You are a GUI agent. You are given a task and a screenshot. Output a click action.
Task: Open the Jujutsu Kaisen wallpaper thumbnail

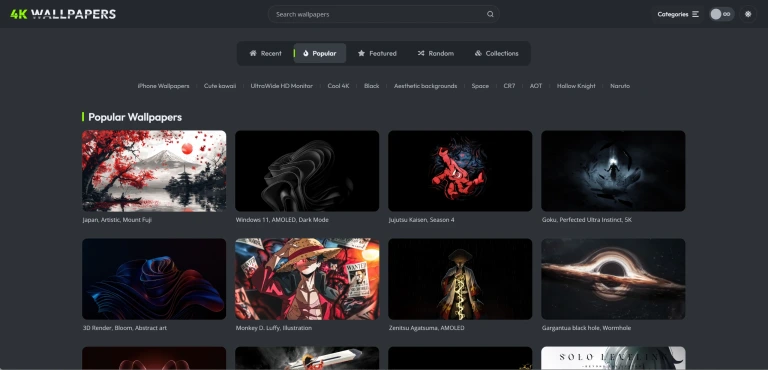point(460,171)
